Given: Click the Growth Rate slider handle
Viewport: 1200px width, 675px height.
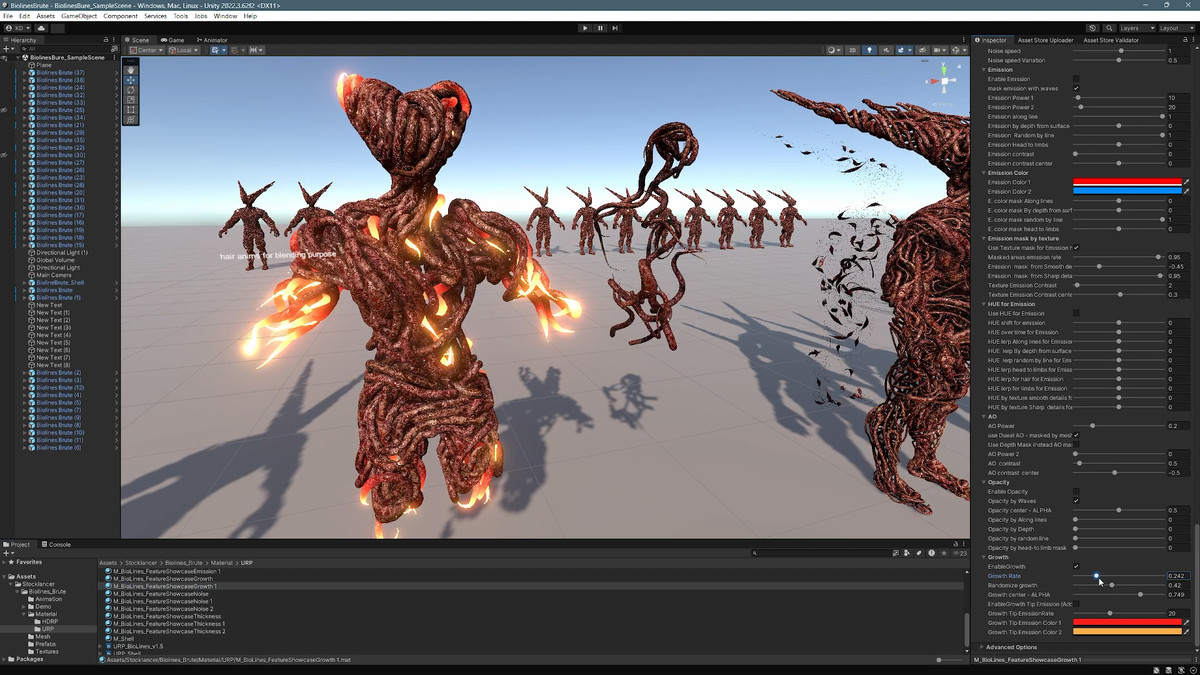Looking at the screenshot, I should tap(1096, 576).
